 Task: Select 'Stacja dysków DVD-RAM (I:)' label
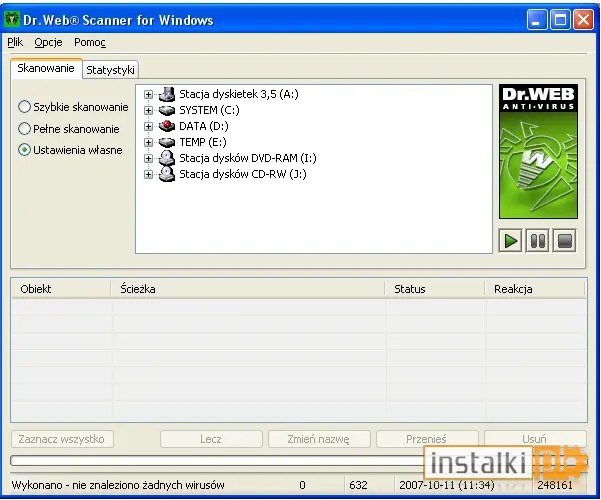tap(248, 158)
